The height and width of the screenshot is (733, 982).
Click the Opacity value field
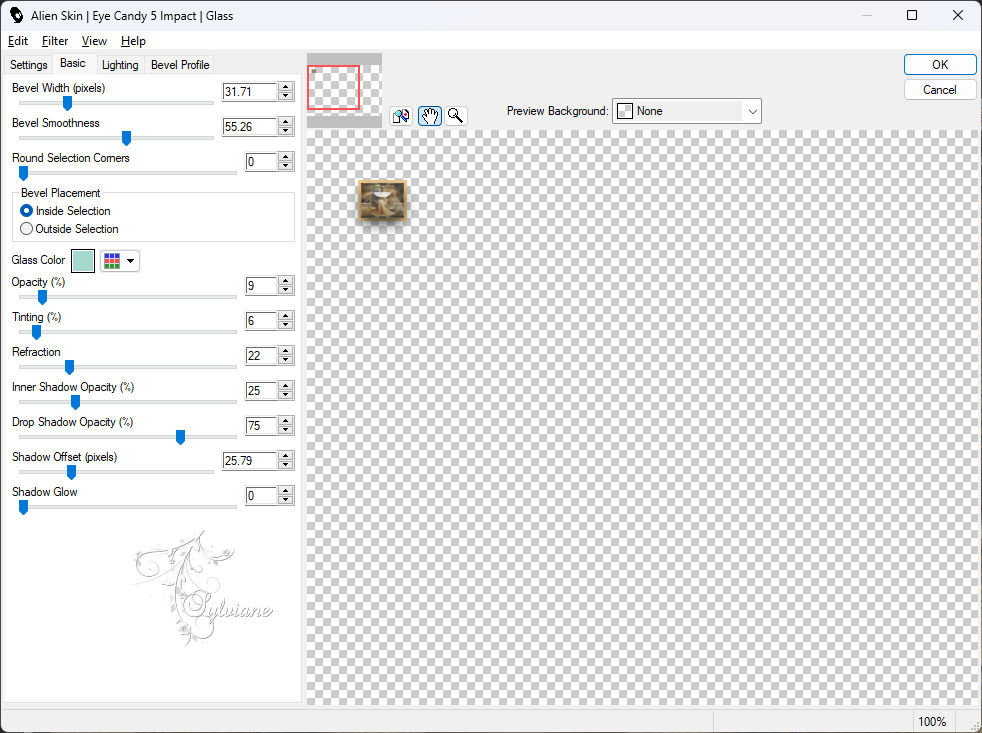tap(261, 286)
